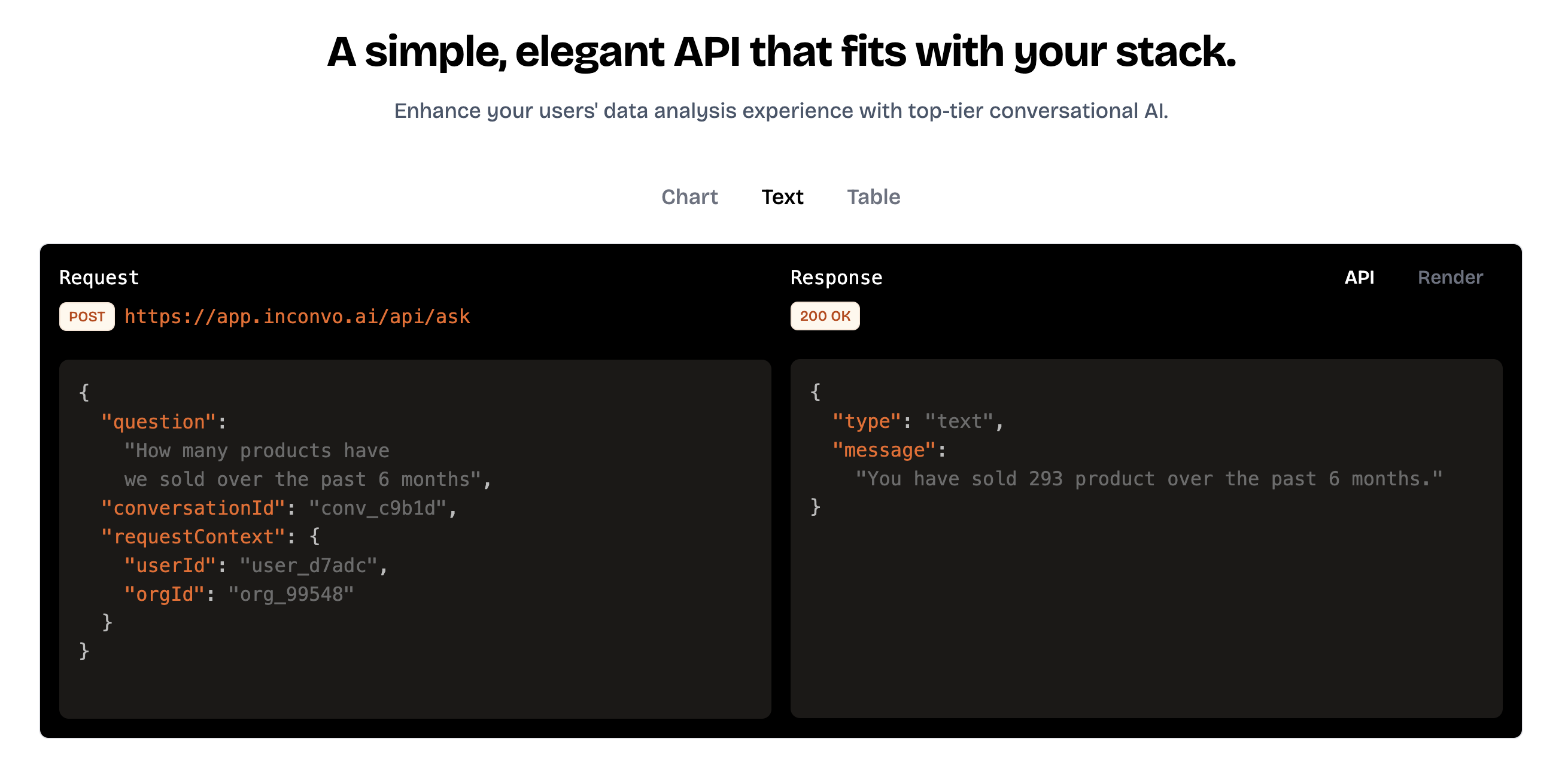This screenshot has width=1568, height=766.
Task: Click the "userId" key in request body
Action: tap(170, 565)
